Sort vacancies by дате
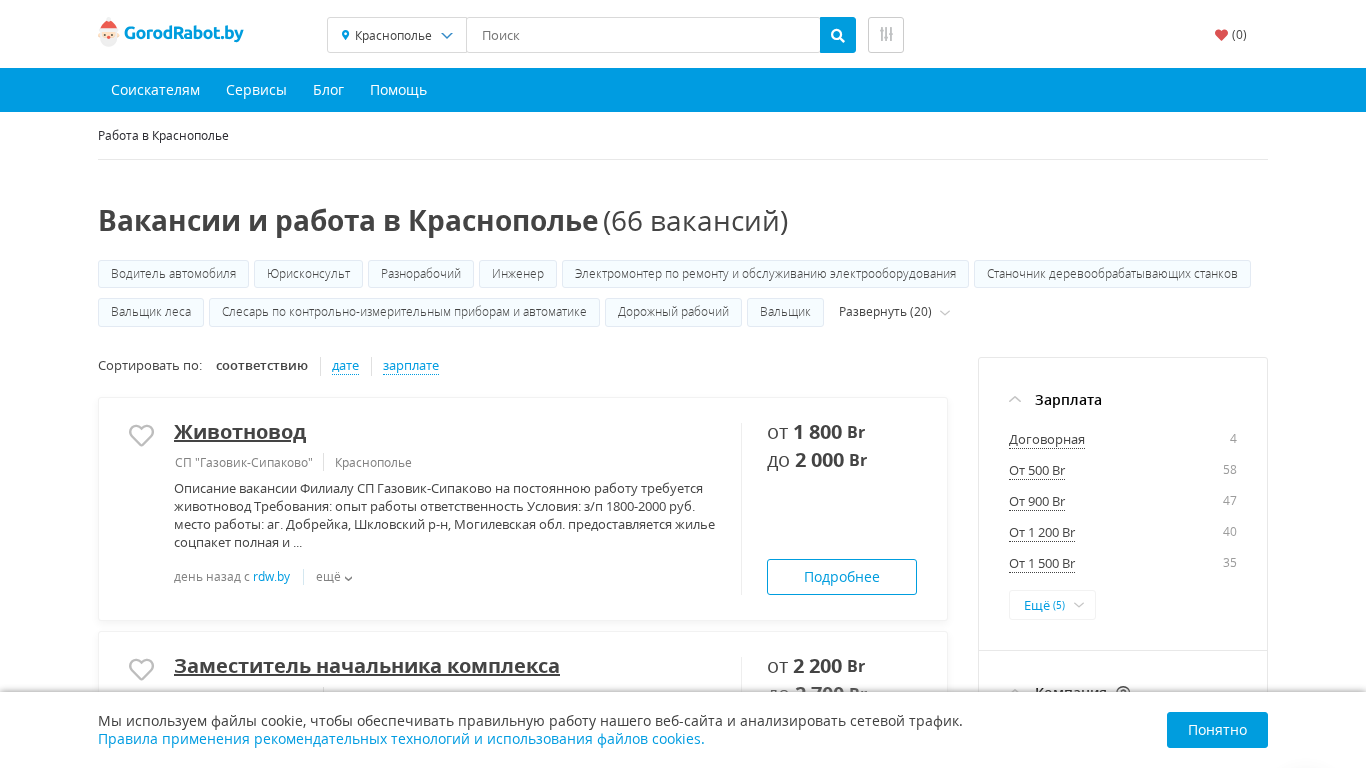The width and height of the screenshot is (1366, 768). click(345, 366)
